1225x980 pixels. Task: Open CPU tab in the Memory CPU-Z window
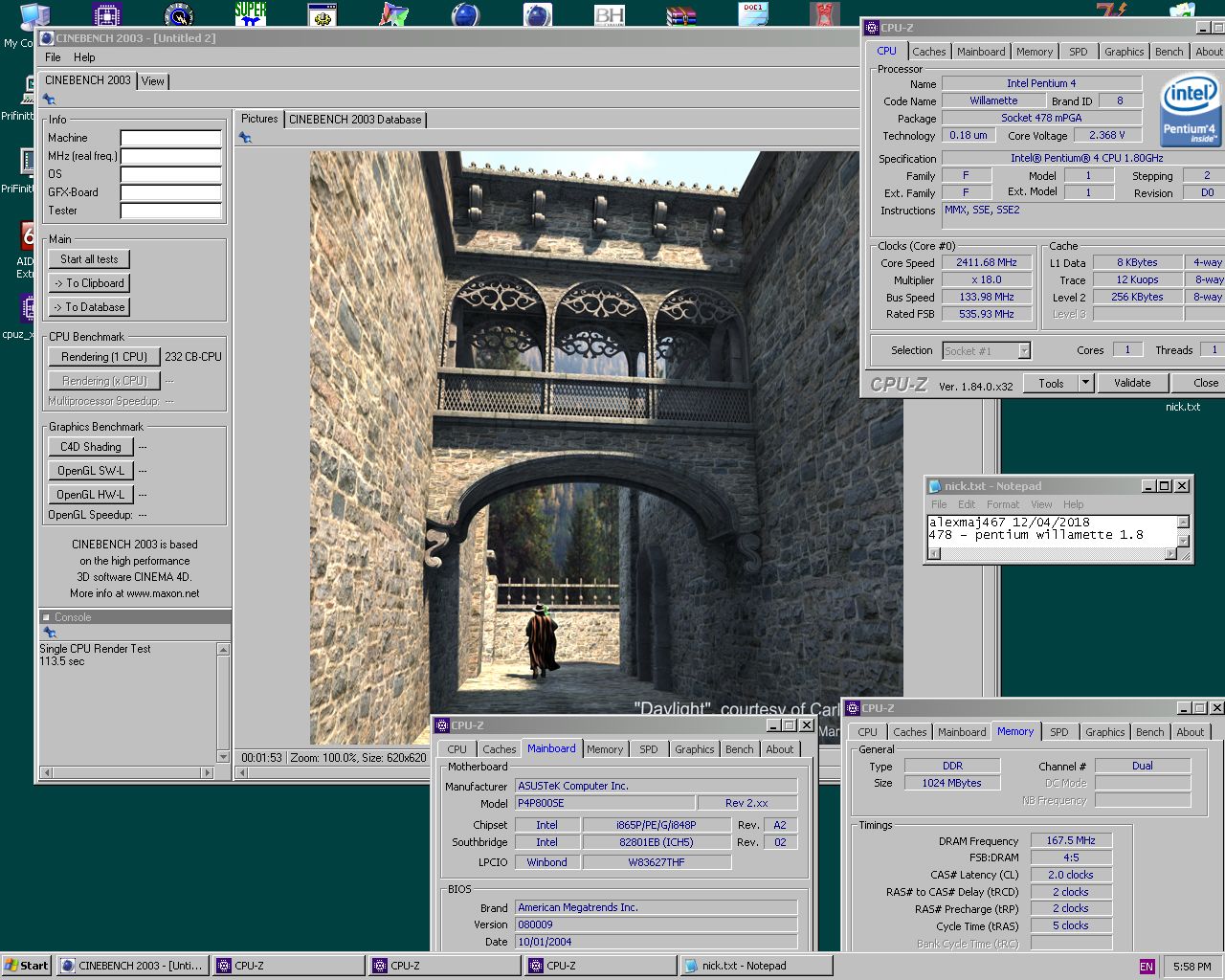coord(867,732)
